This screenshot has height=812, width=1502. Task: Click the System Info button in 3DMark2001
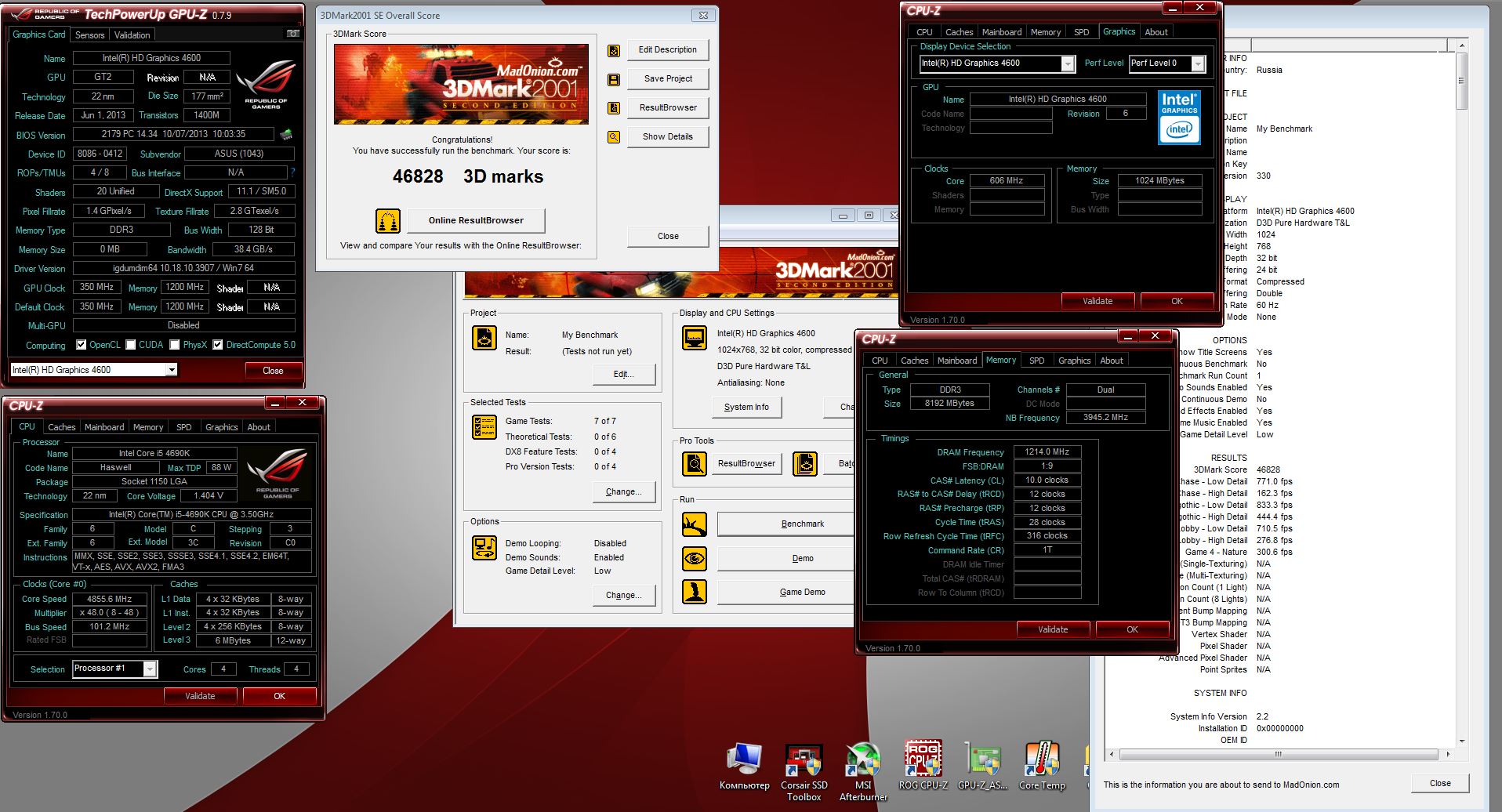point(746,408)
